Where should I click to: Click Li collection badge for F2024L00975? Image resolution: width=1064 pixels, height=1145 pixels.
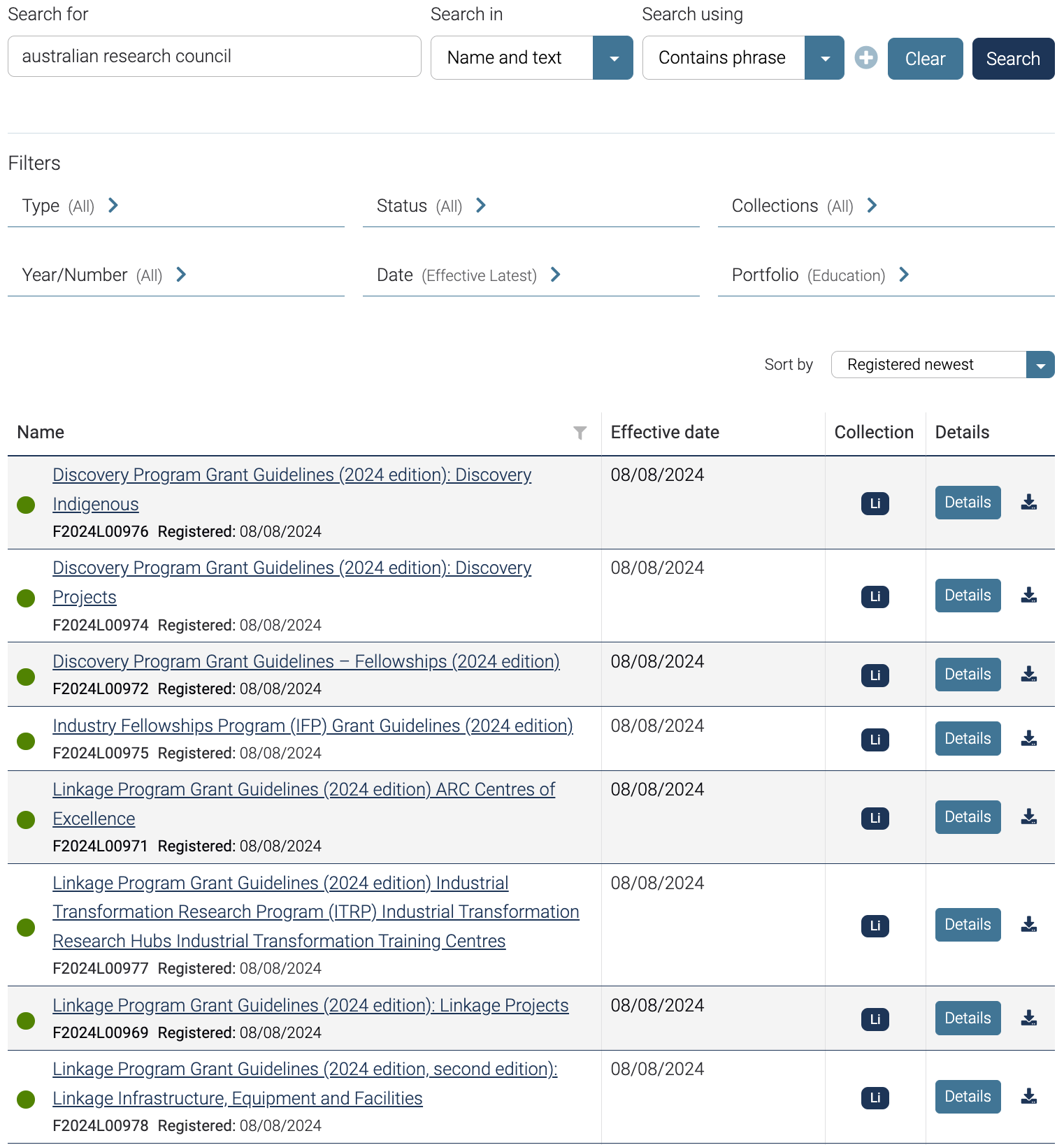coord(875,740)
